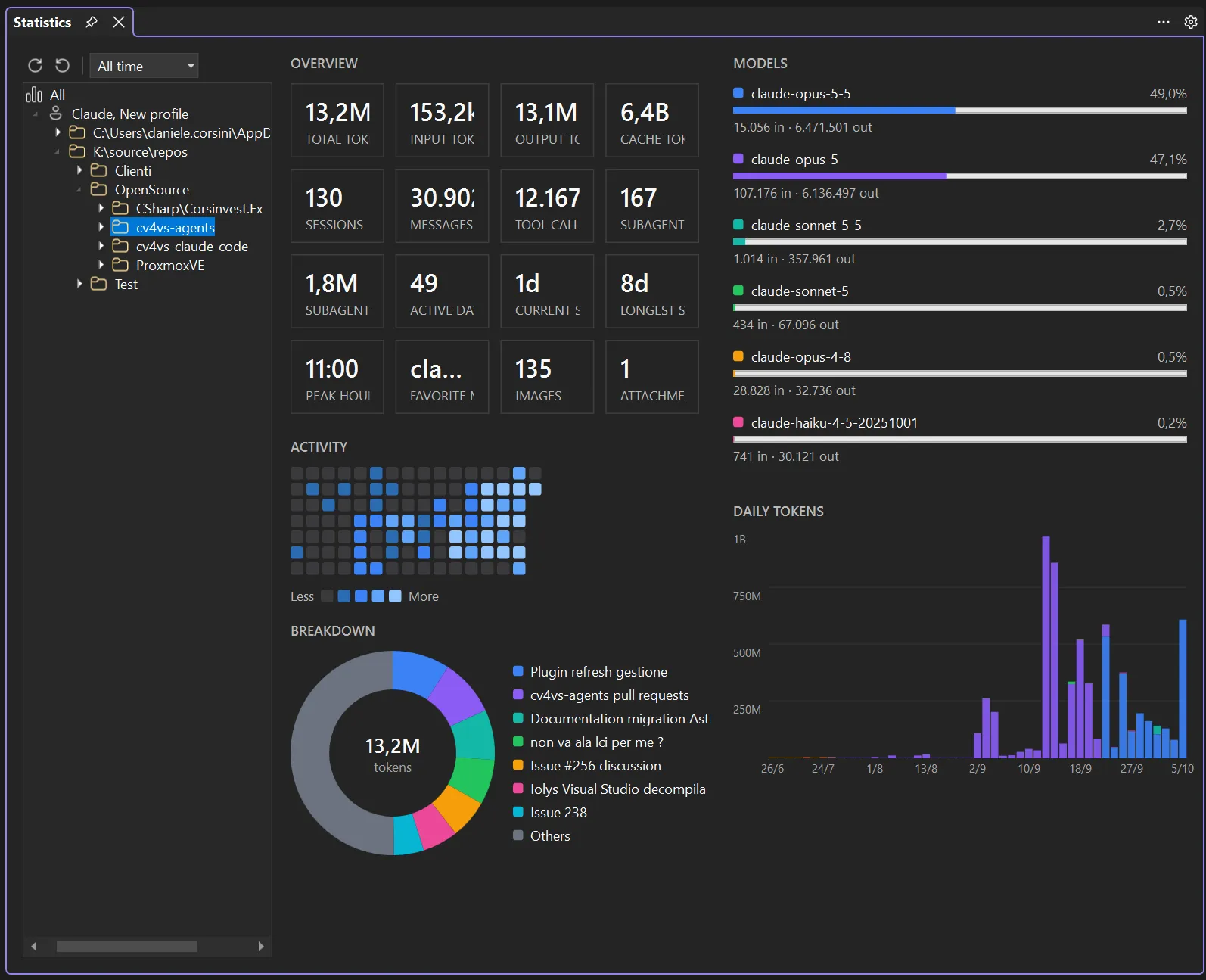
Task: Click the horizontal scrollbar thumb in tree panel
Action: coord(127,947)
